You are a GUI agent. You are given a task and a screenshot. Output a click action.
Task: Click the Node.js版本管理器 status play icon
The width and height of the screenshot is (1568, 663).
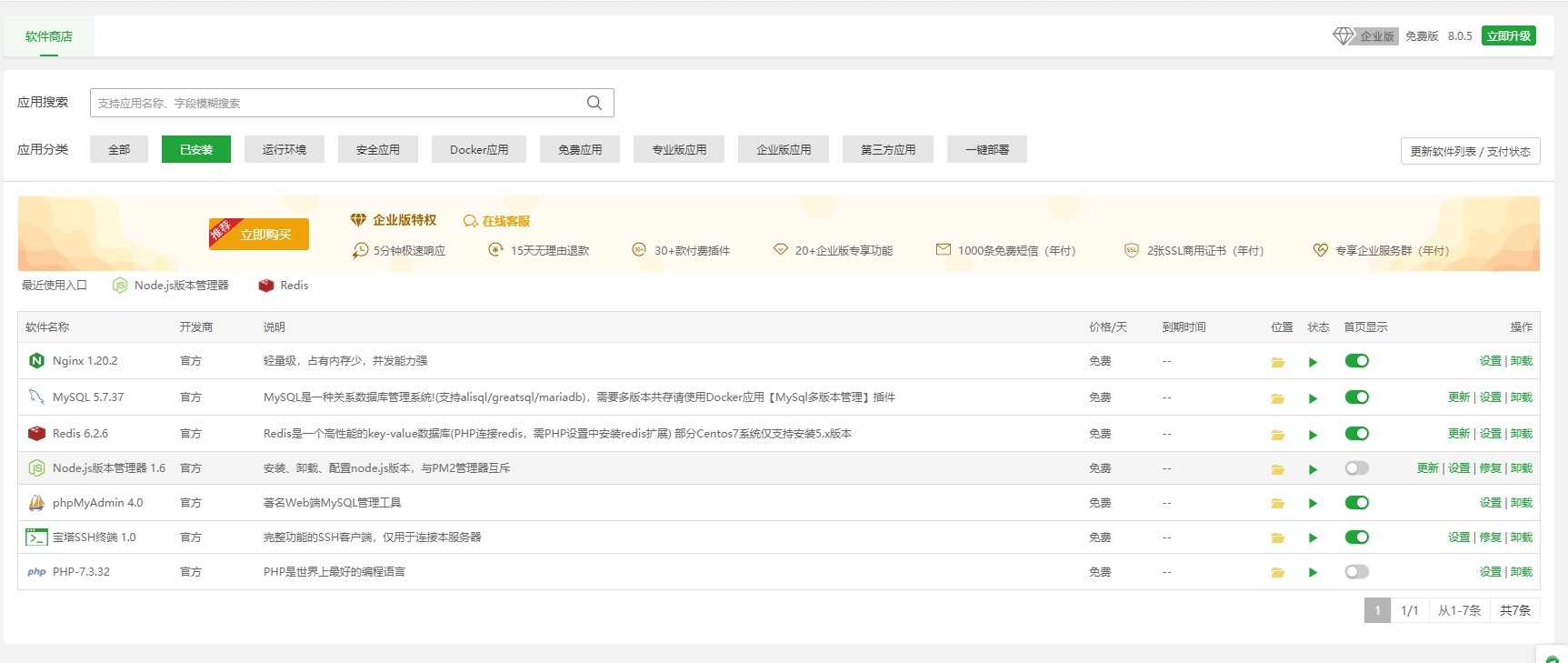coord(1313,469)
